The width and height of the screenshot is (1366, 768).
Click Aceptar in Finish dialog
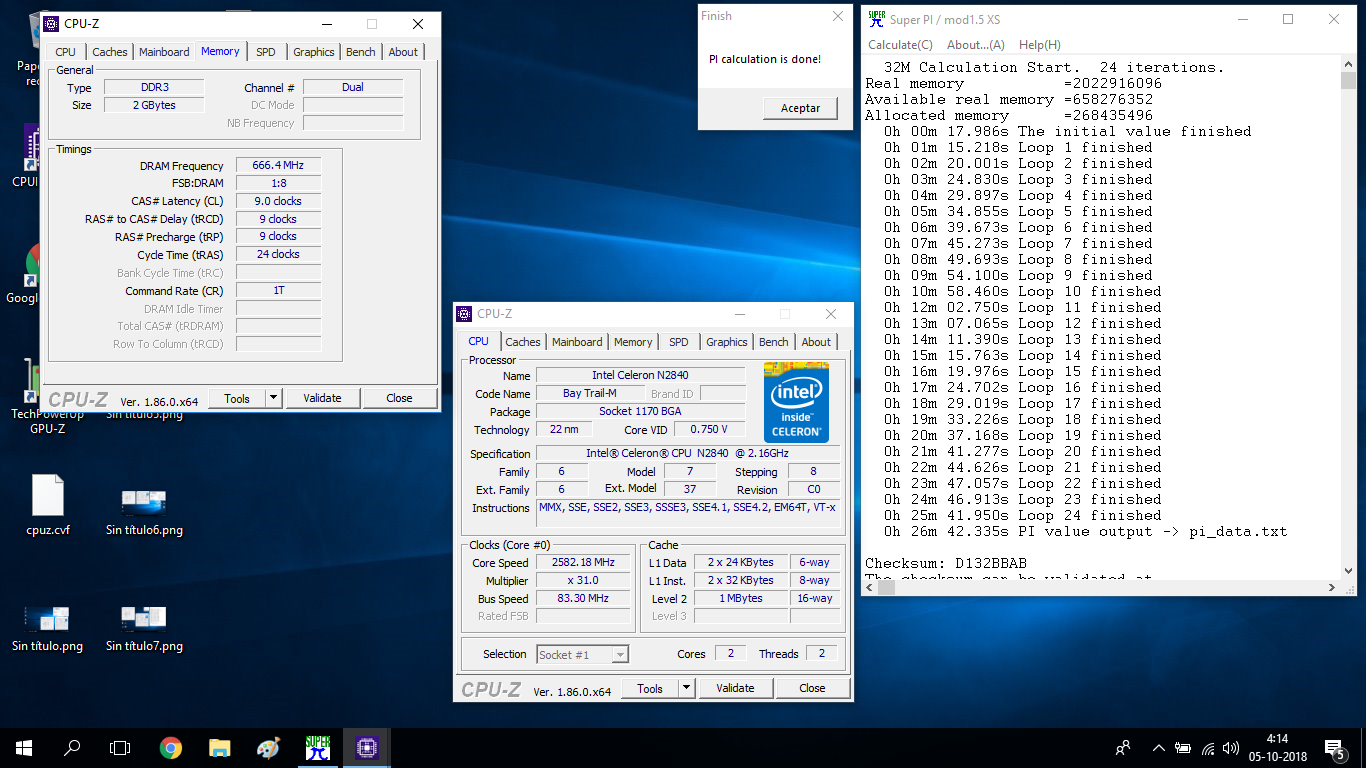coord(800,108)
